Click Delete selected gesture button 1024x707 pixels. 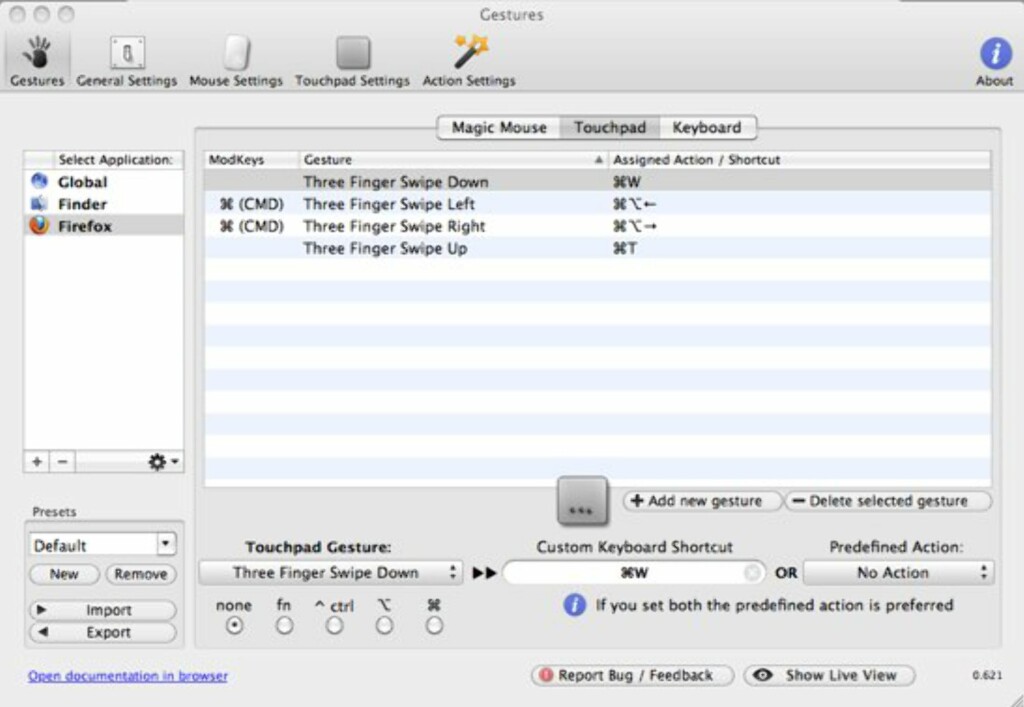point(888,501)
